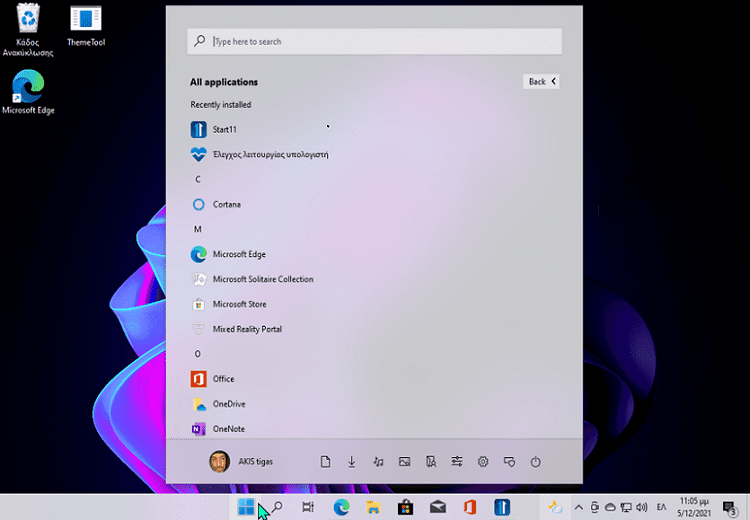The width and height of the screenshot is (750, 520).
Task: Open the sliders control panel icon in footer
Action: pyautogui.click(x=457, y=462)
